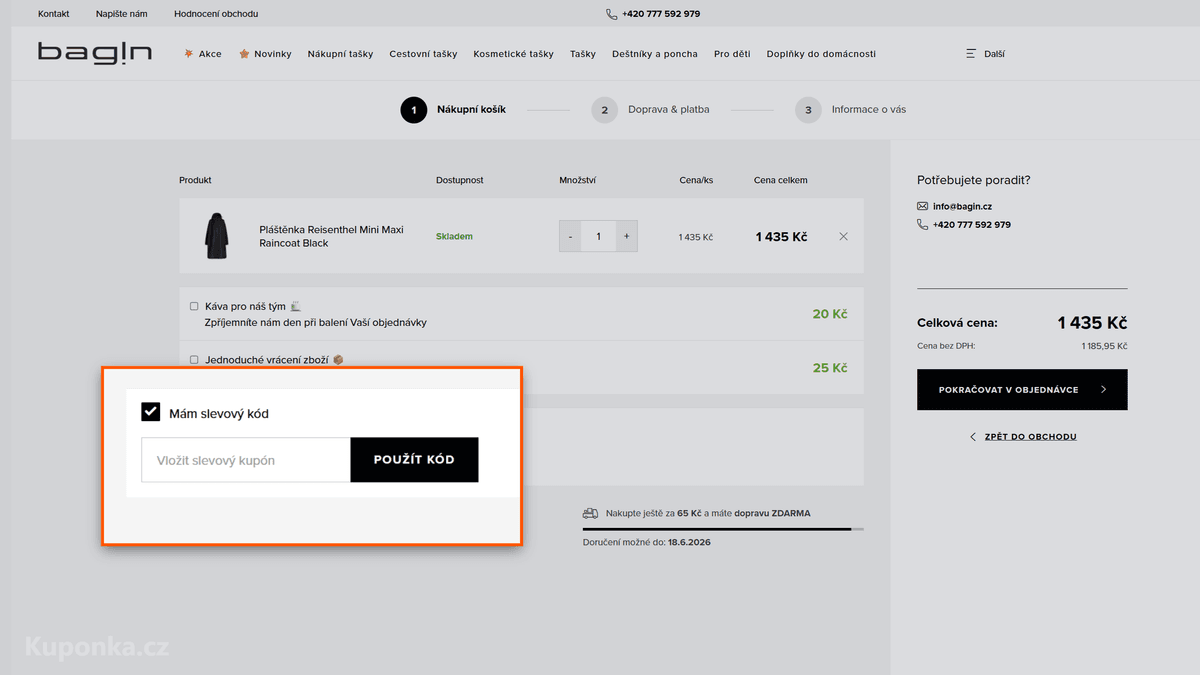1200x675 pixels.
Task: Click the phone icon in top bar
Action: (x=611, y=14)
